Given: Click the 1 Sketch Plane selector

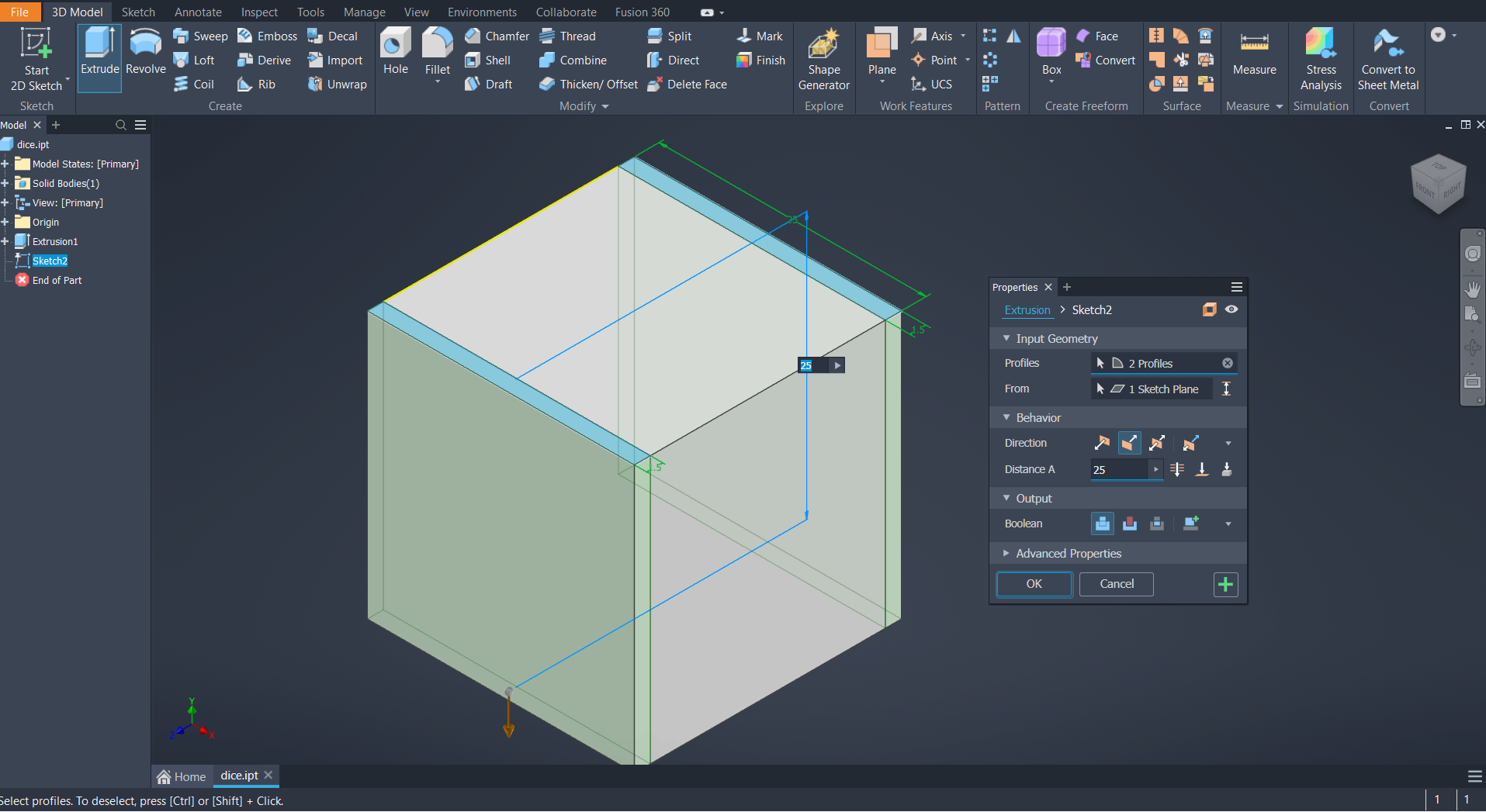Looking at the screenshot, I should 1152,389.
